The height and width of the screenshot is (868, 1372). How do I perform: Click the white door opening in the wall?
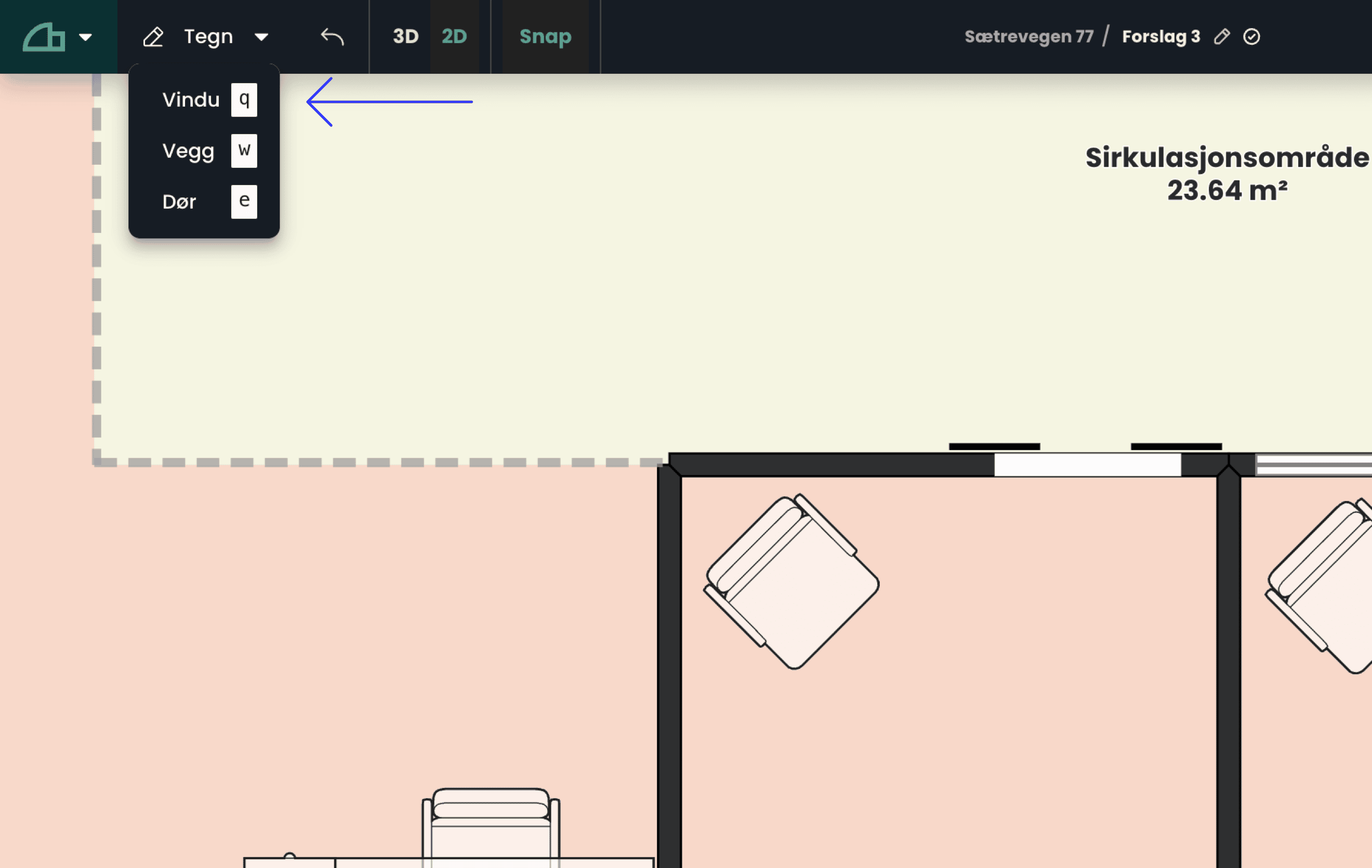pyautogui.click(x=1087, y=465)
